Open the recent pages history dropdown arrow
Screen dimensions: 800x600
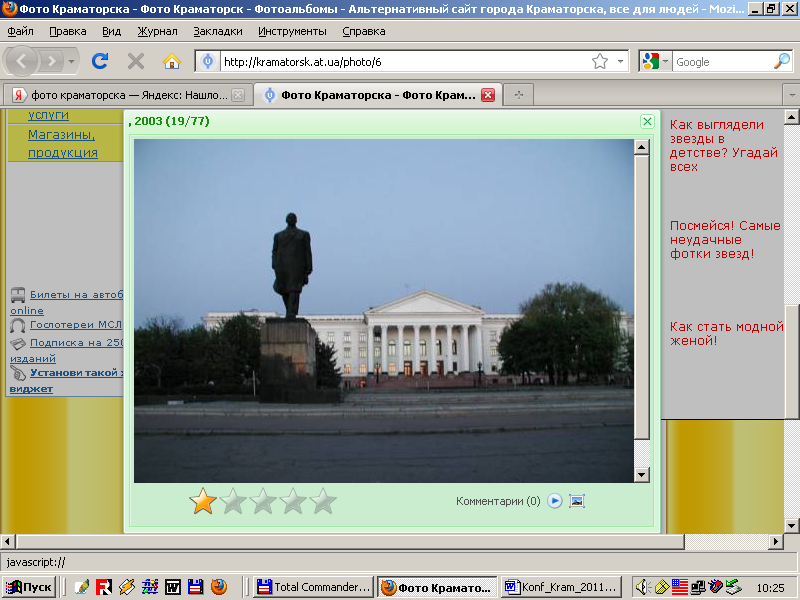pyautogui.click(x=71, y=62)
